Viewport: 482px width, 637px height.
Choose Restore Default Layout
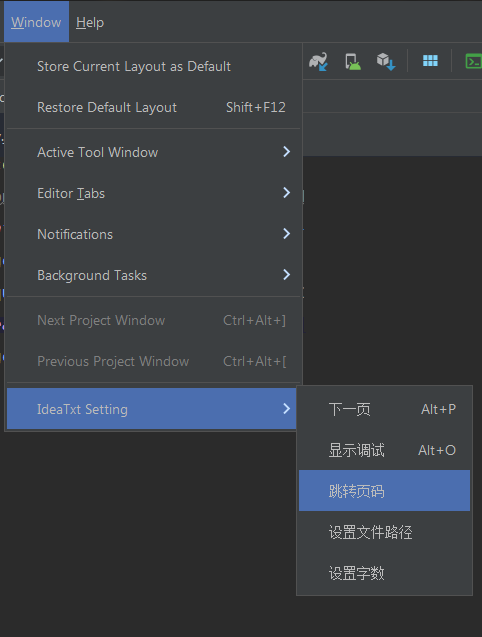pos(154,107)
